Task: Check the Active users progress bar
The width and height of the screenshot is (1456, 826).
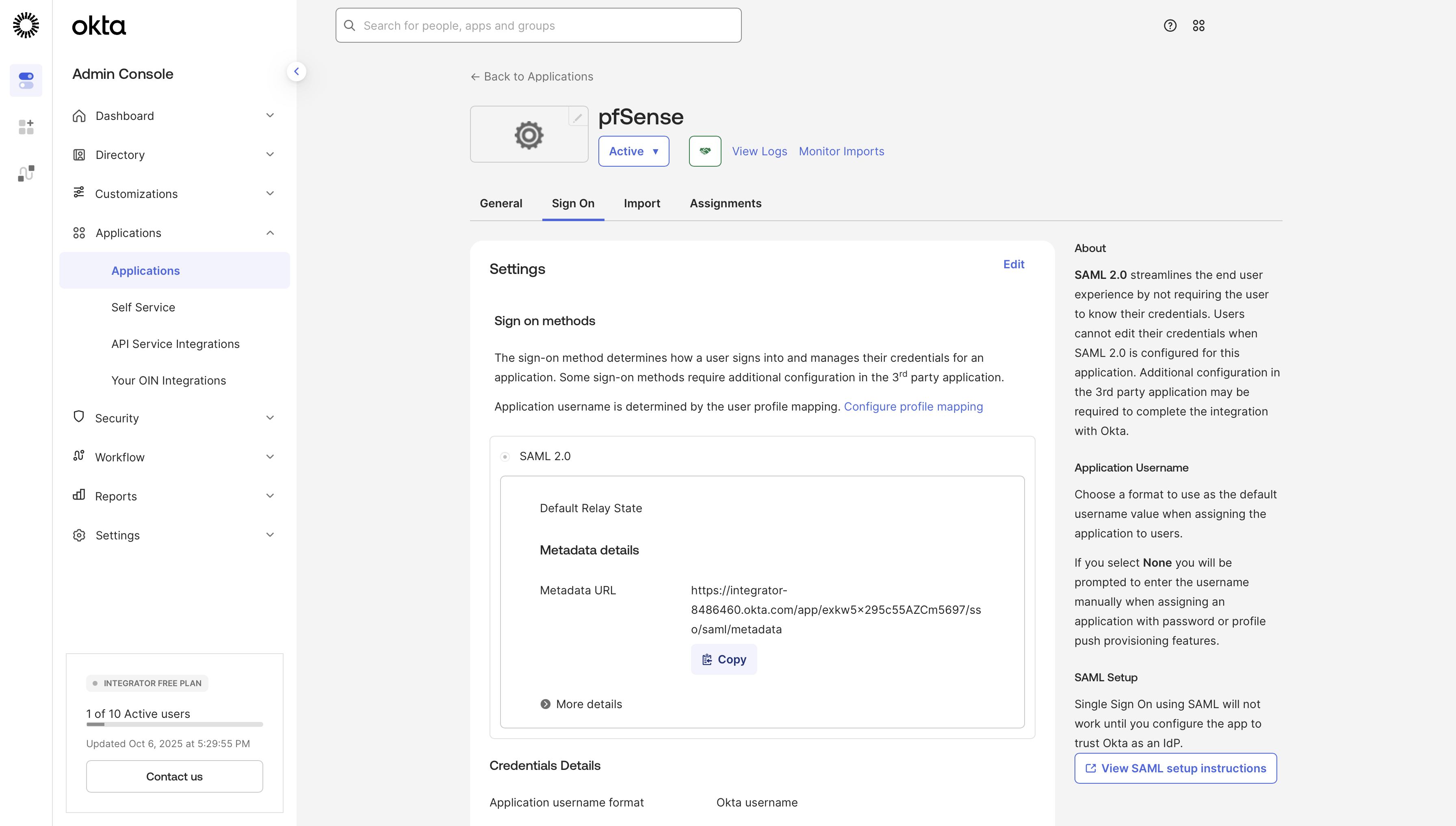Action: pos(174,724)
